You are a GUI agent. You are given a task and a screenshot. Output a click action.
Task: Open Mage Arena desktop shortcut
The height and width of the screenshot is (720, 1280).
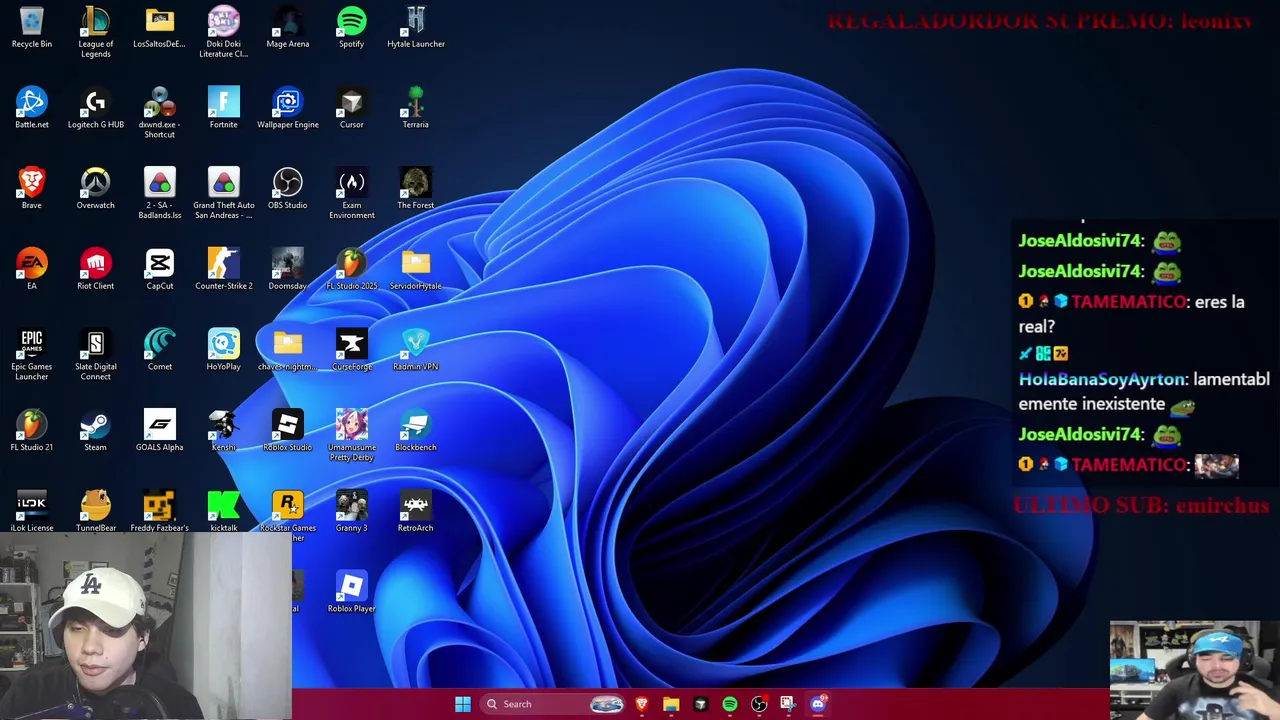[288, 27]
